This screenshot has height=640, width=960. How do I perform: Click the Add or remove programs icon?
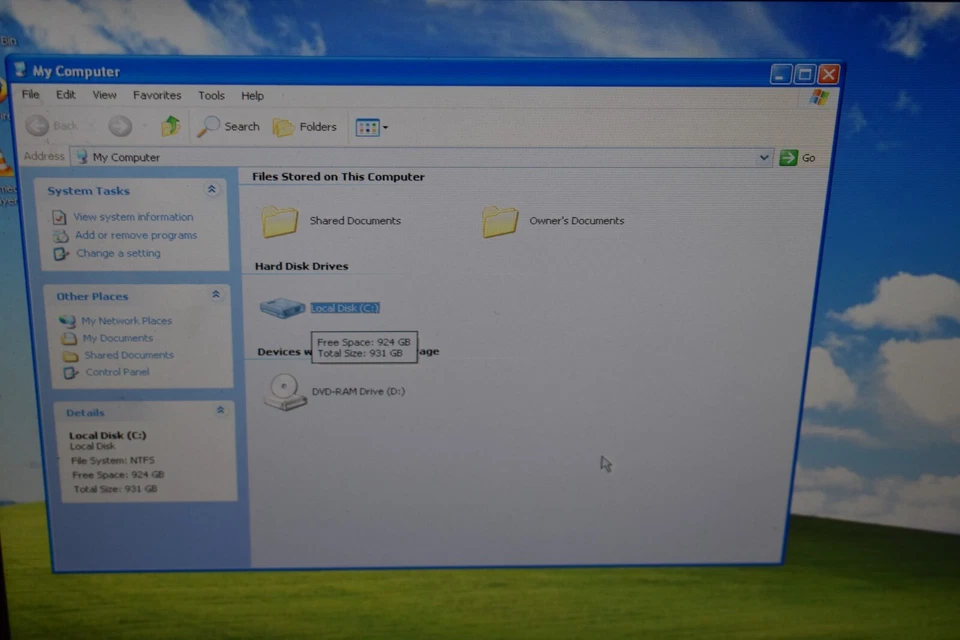click(x=61, y=235)
